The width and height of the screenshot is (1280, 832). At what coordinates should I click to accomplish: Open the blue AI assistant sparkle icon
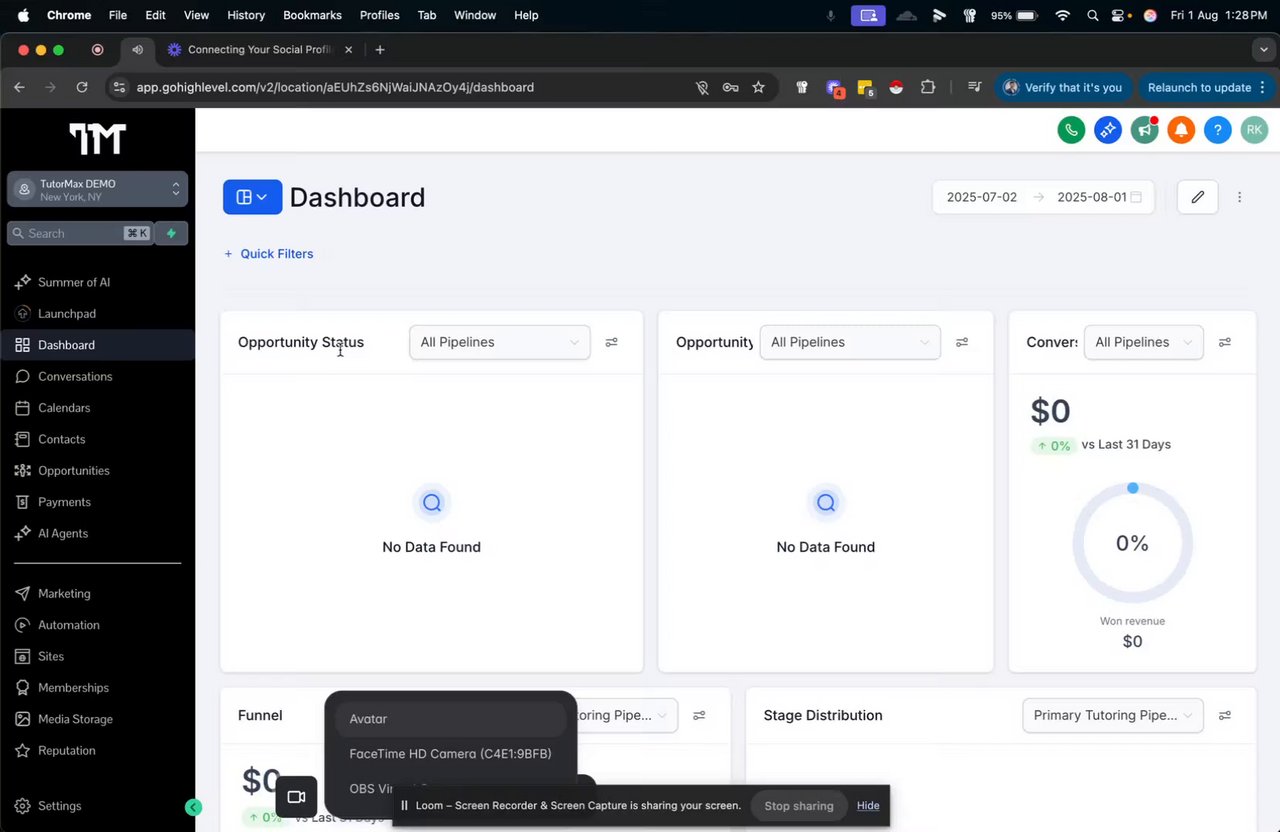click(x=1108, y=130)
